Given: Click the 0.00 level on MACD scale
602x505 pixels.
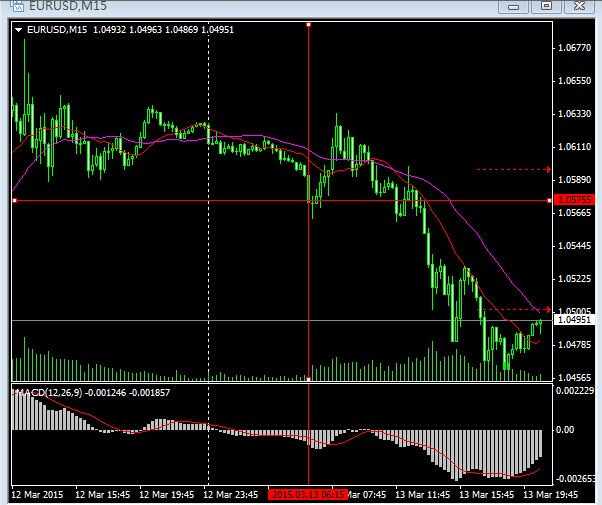Looking at the screenshot, I should (x=565, y=430).
